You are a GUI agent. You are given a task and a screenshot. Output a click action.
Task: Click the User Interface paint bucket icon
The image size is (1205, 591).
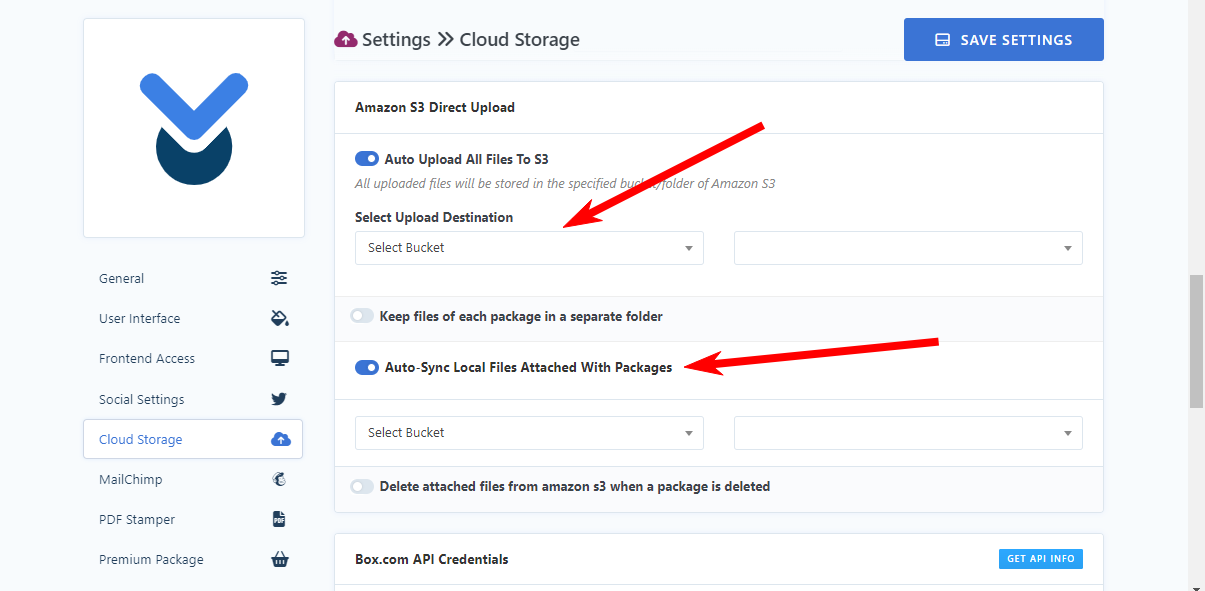tap(280, 318)
